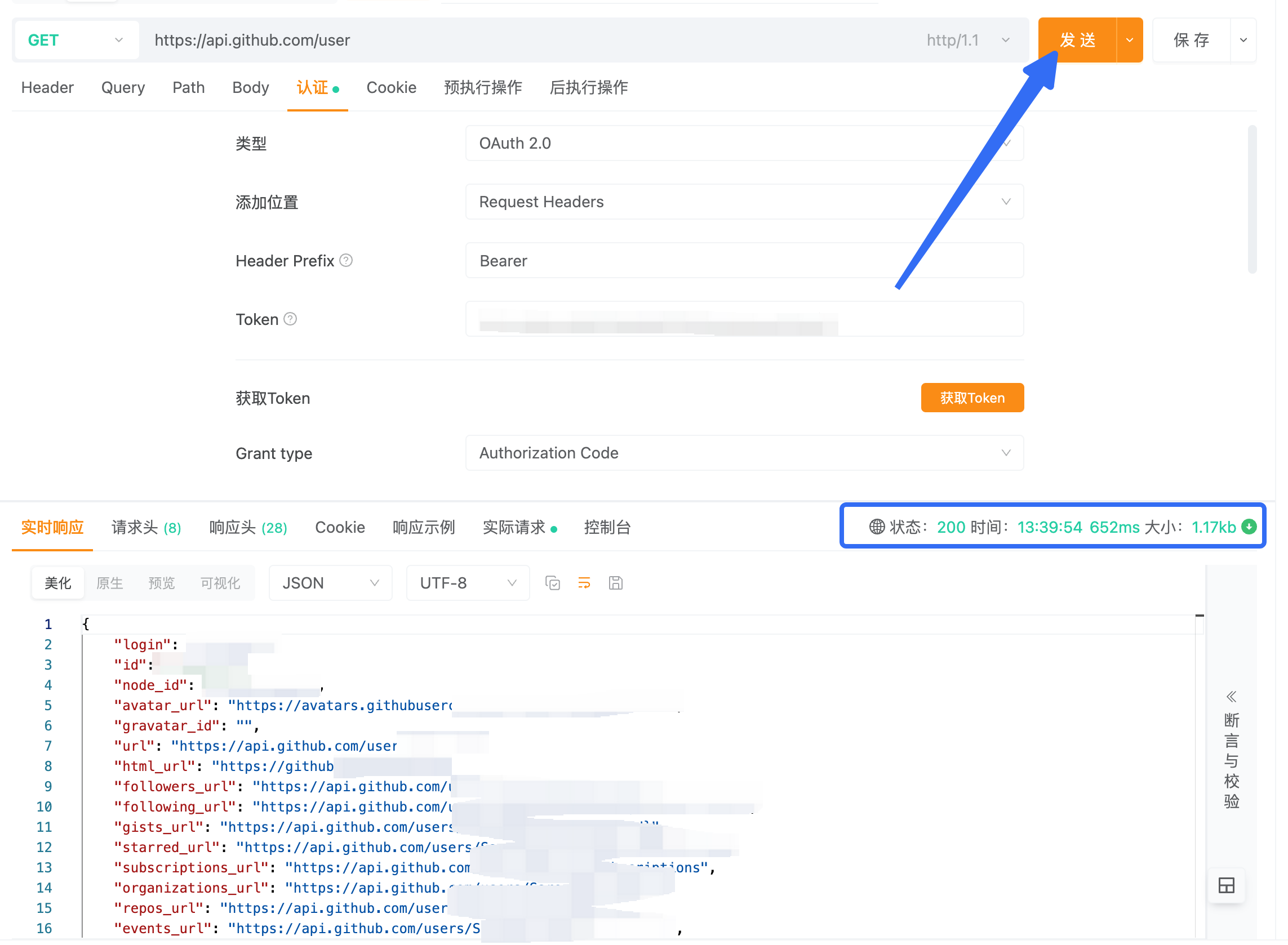The height and width of the screenshot is (945, 1288).
Task: Open the 控制台 console tab
Action: [x=607, y=527]
